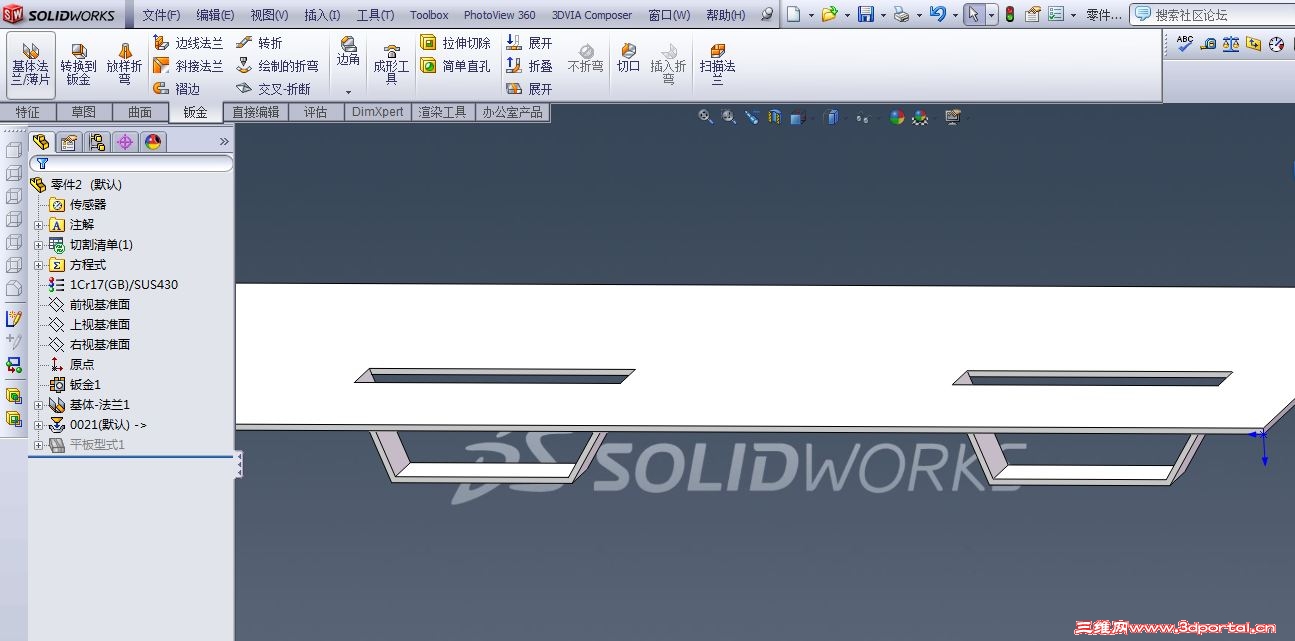
Task: Open the 边角 corner dropdown arrow
Action: coord(348,91)
